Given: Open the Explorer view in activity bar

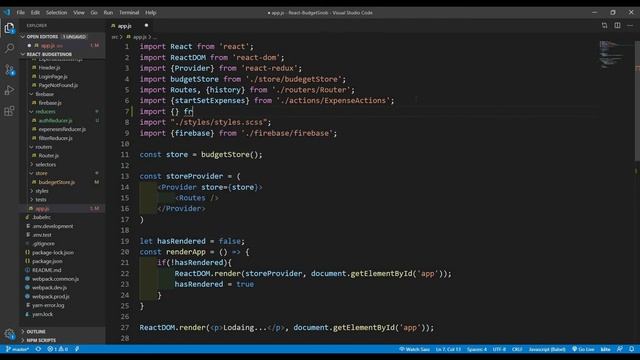Looking at the screenshot, I should click(9, 28).
